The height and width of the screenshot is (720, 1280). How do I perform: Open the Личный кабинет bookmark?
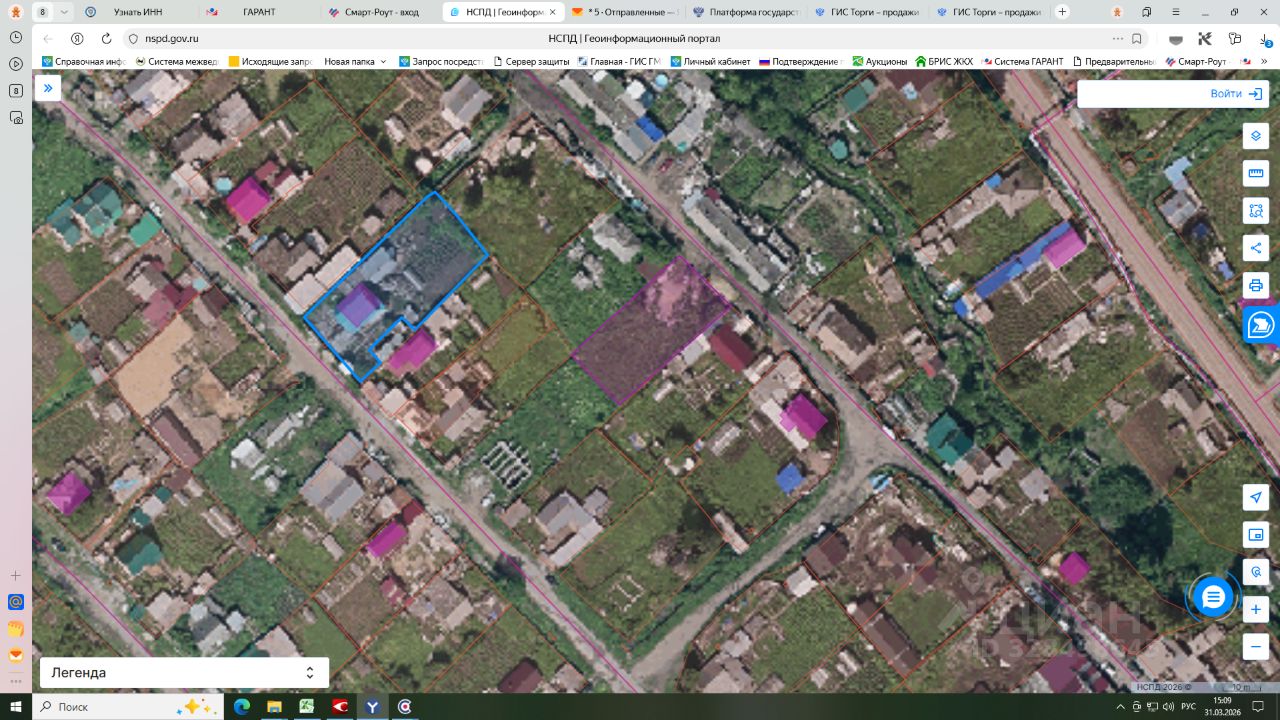pos(710,61)
